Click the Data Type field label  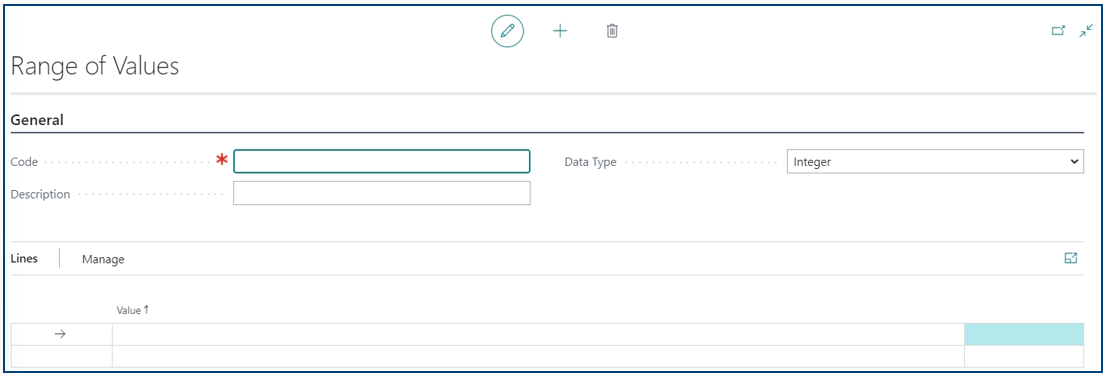pyautogui.click(x=590, y=162)
